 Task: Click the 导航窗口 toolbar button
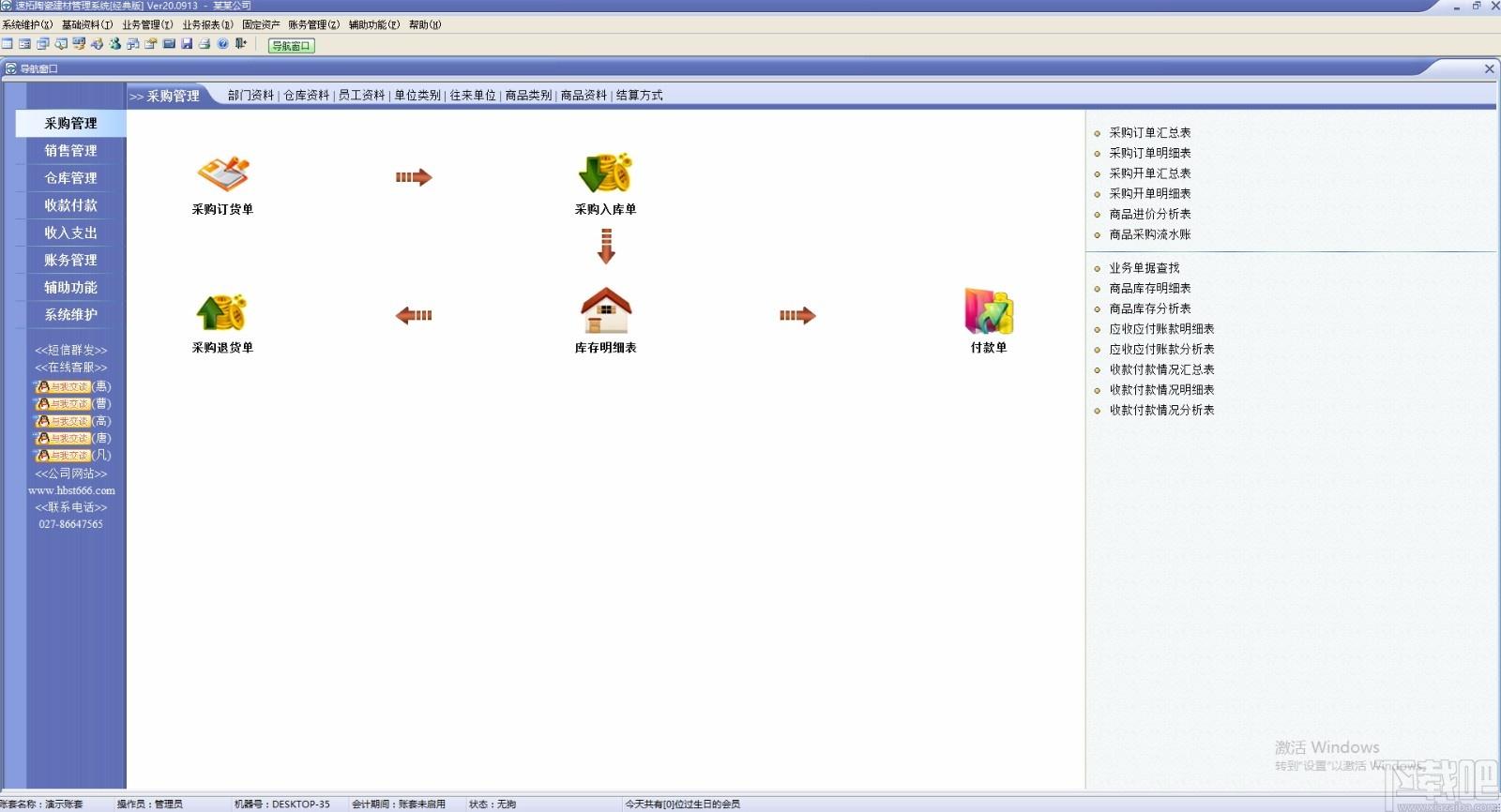click(291, 45)
